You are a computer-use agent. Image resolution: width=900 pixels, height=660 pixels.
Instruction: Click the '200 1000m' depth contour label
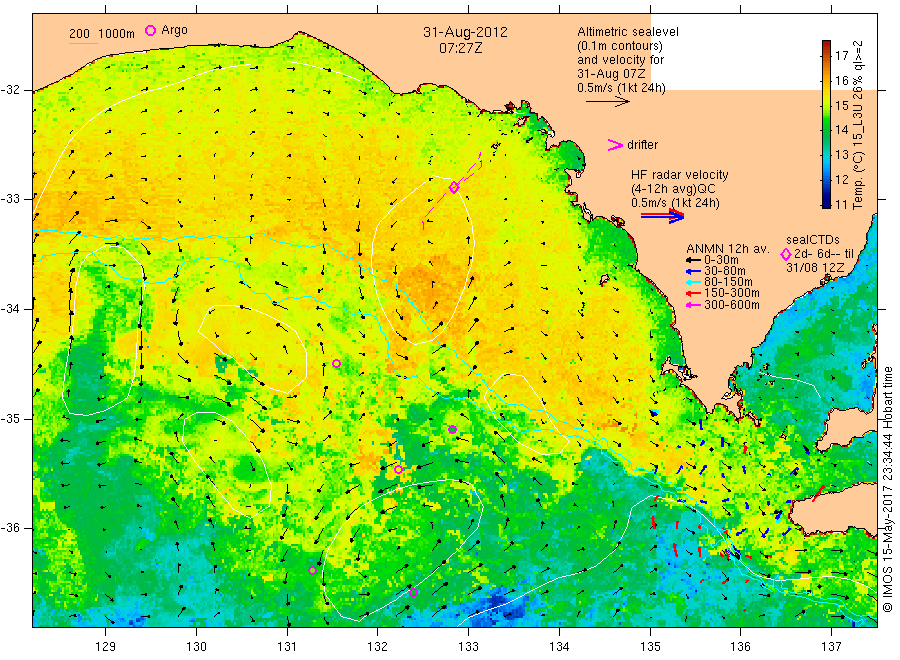coord(102,34)
